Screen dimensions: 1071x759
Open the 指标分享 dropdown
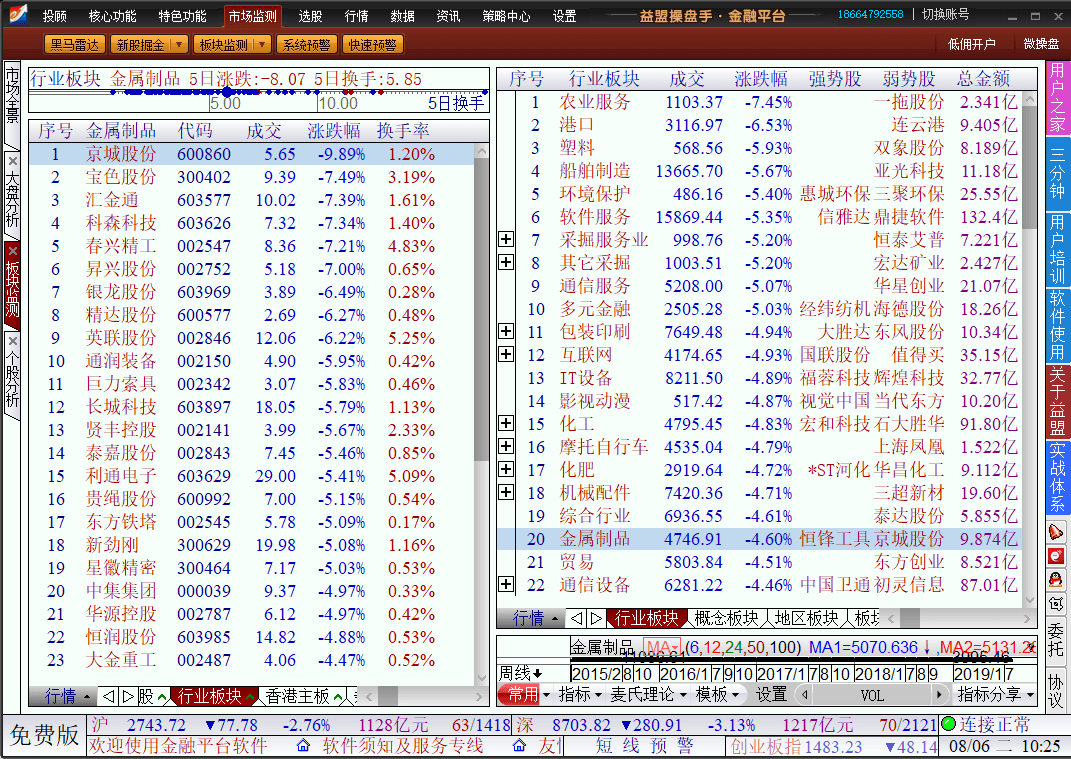(995, 695)
